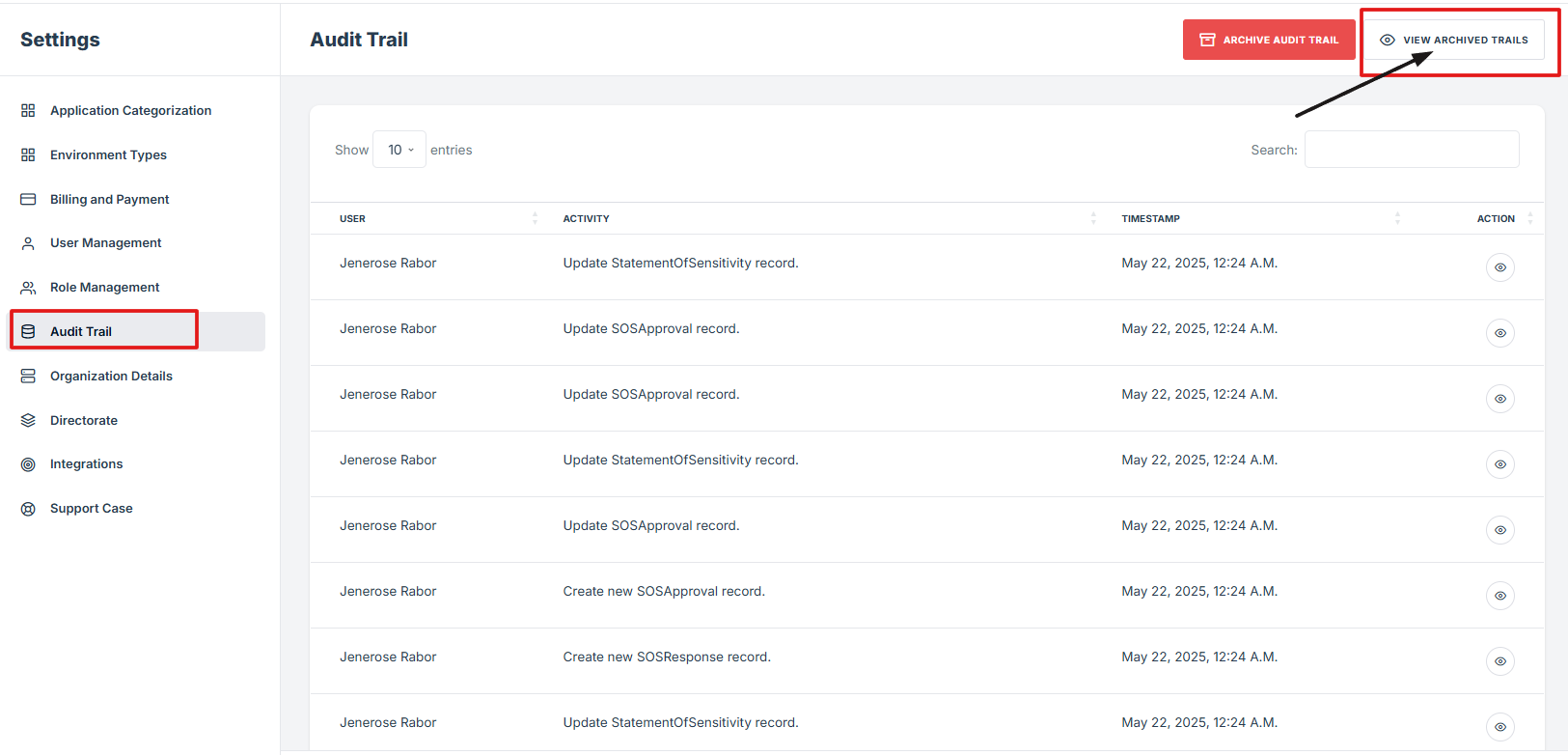View details of first StatementOfSensitivity record
This screenshot has height=755, width=1568.
(1499, 267)
